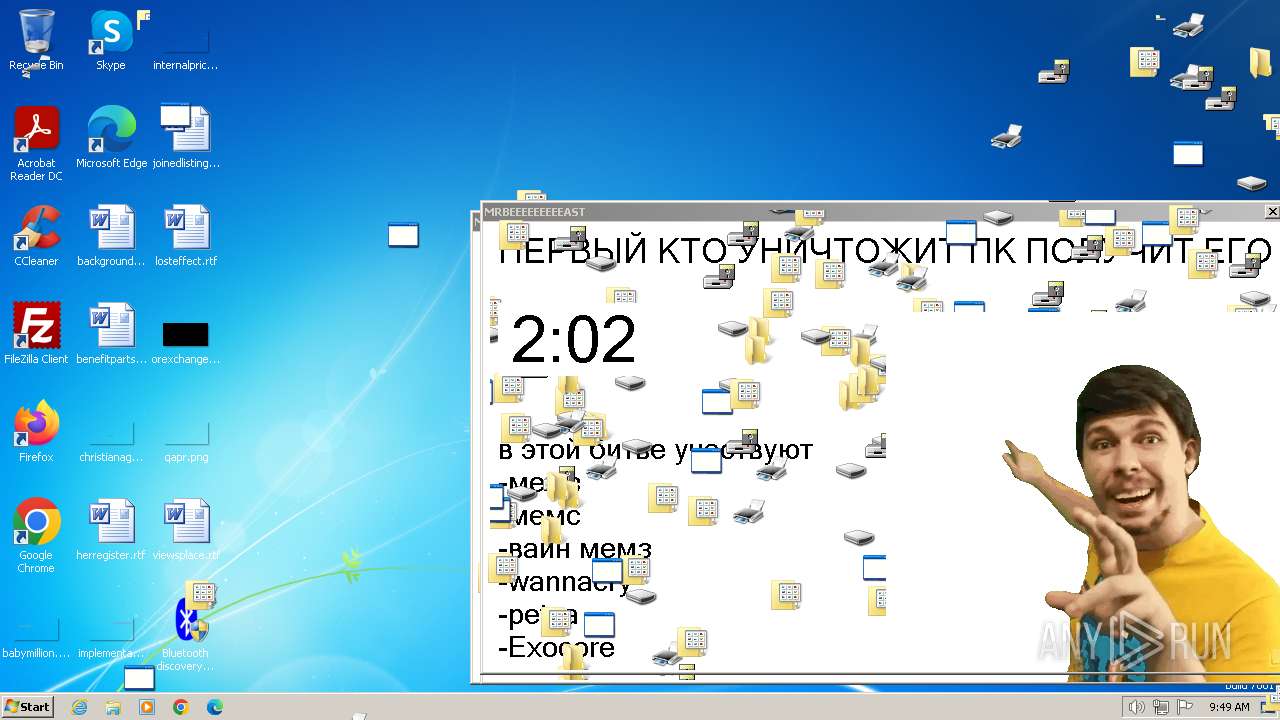Image resolution: width=1280 pixels, height=720 pixels.
Task: Click the MRBEEEEEEEEEAST title bar text
Action: [534, 212]
